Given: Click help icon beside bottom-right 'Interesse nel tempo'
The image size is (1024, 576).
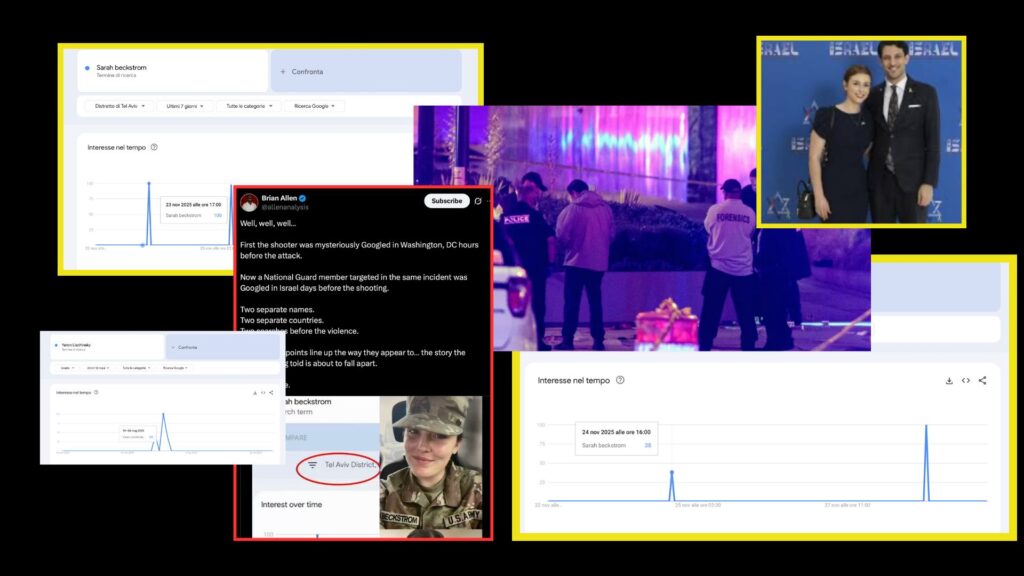Looking at the screenshot, I should (620, 380).
